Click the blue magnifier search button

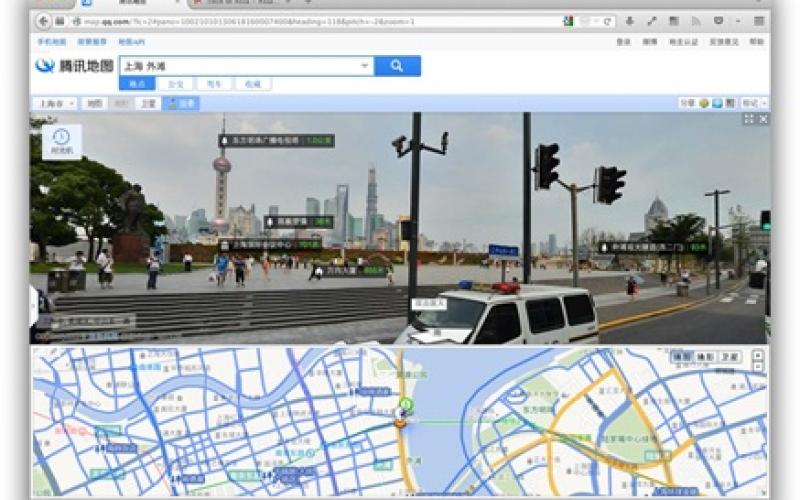(x=397, y=66)
